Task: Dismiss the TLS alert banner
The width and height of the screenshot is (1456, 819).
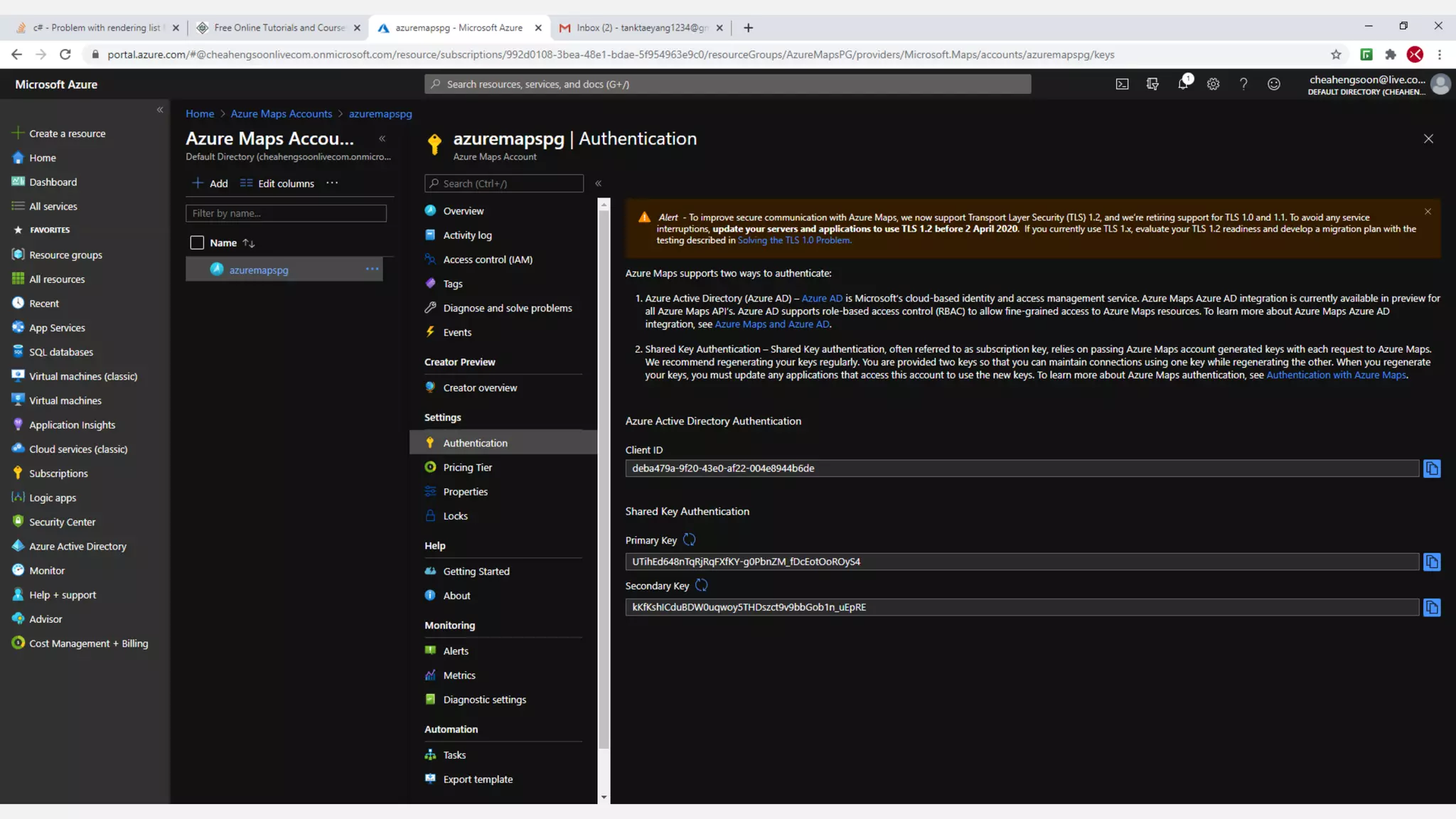Action: coord(1428,212)
